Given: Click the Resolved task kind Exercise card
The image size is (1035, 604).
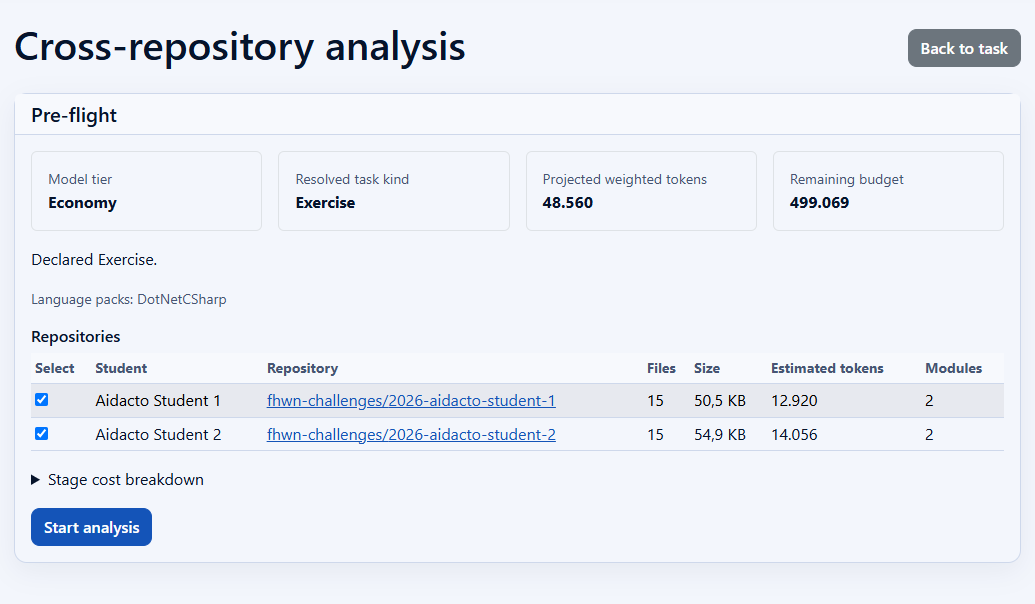Looking at the screenshot, I should point(393,191).
